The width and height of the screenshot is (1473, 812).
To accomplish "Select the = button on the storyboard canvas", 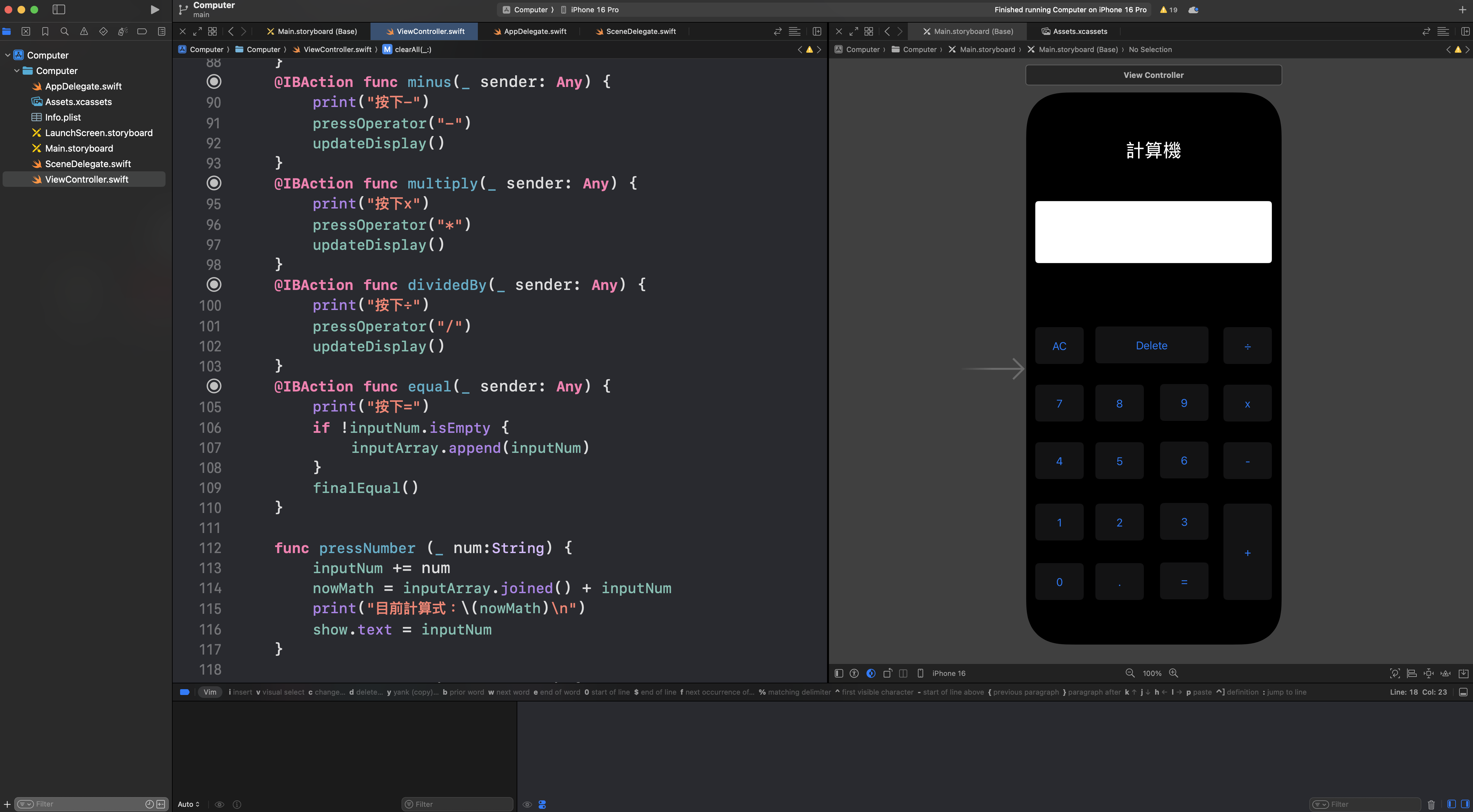I will [1184, 582].
